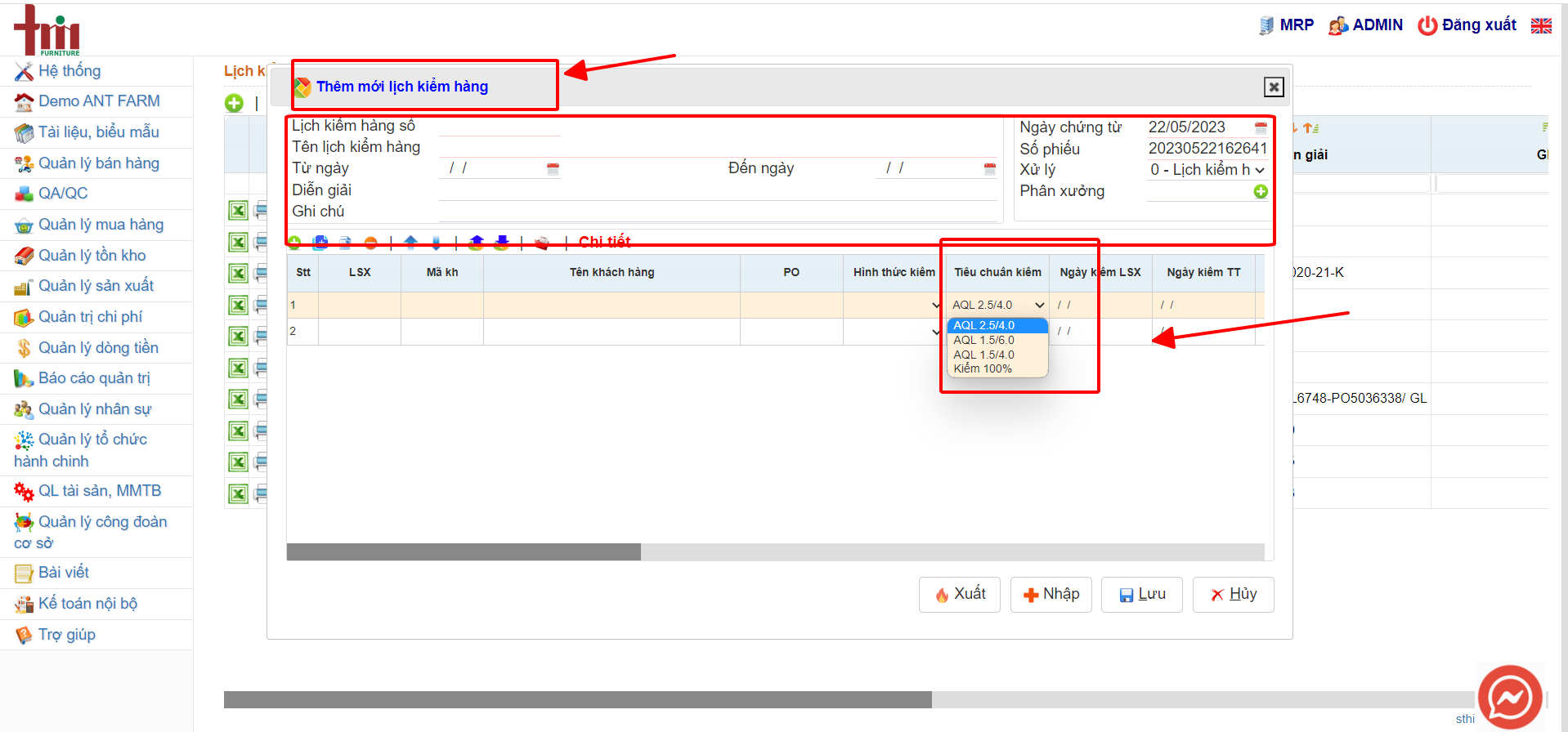Click green plus beside Phân xưởng
The height and width of the screenshot is (732, 1568).
(1261, 191)
